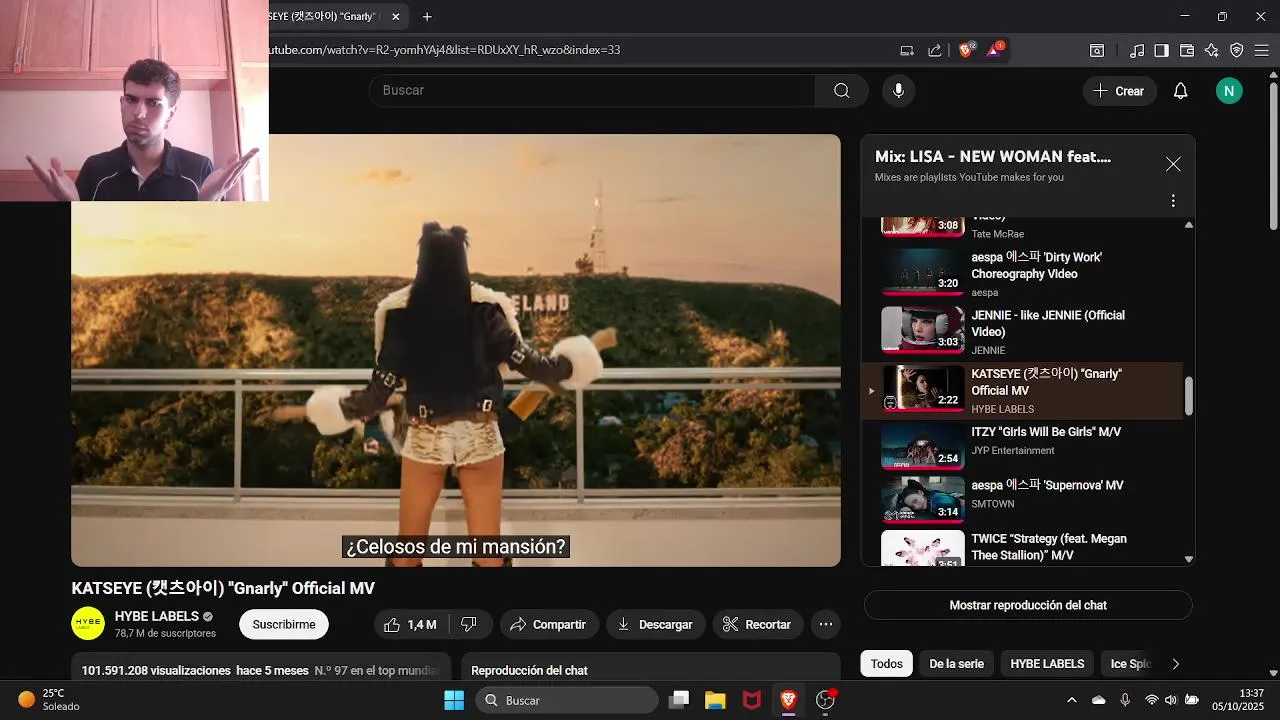Image resolution: width=1280 pixels, height=720 pixels.
Task: Open File Explorer from taskbar
Action: (715, 700)
